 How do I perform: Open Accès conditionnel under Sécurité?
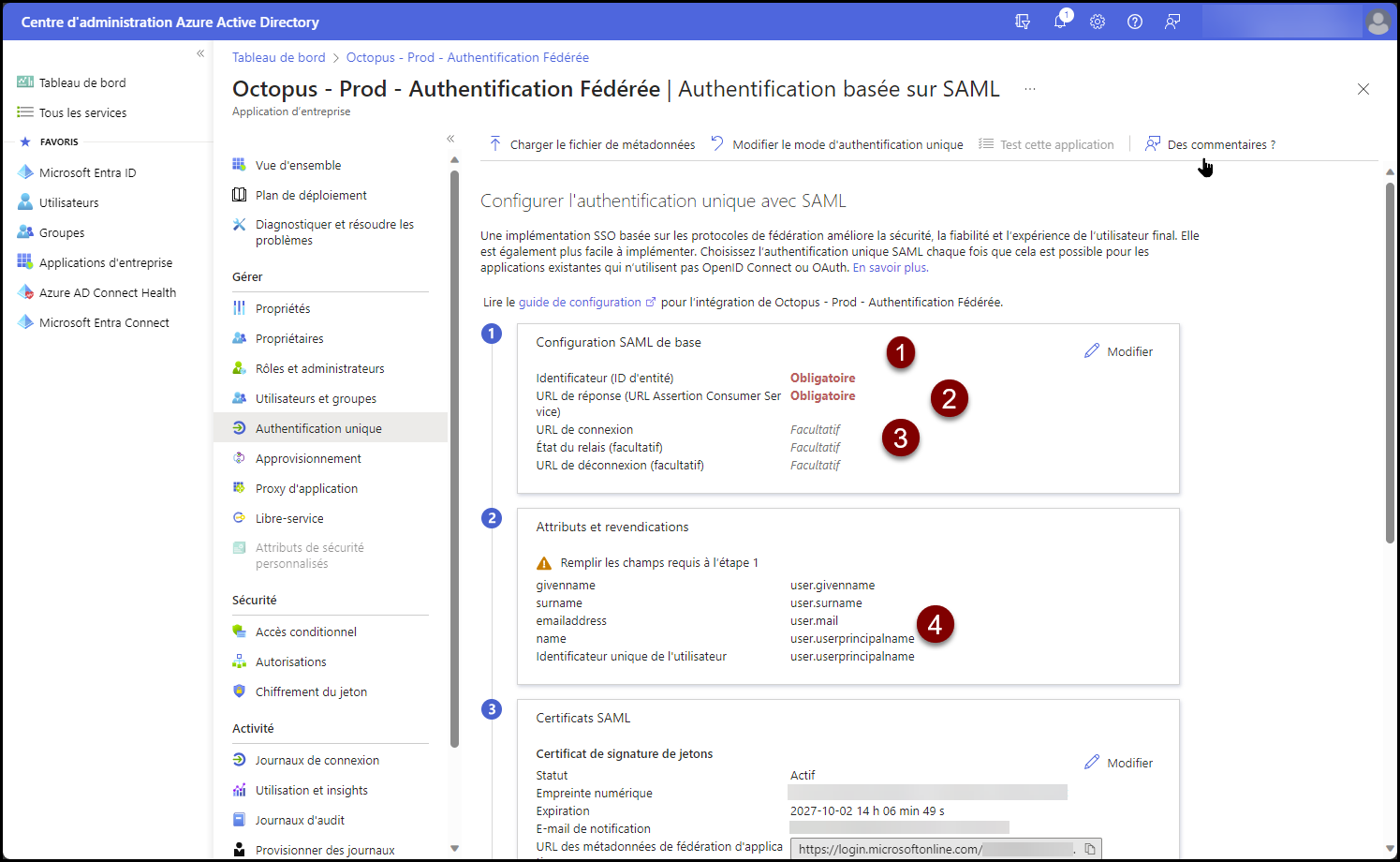tap(295, 632)
